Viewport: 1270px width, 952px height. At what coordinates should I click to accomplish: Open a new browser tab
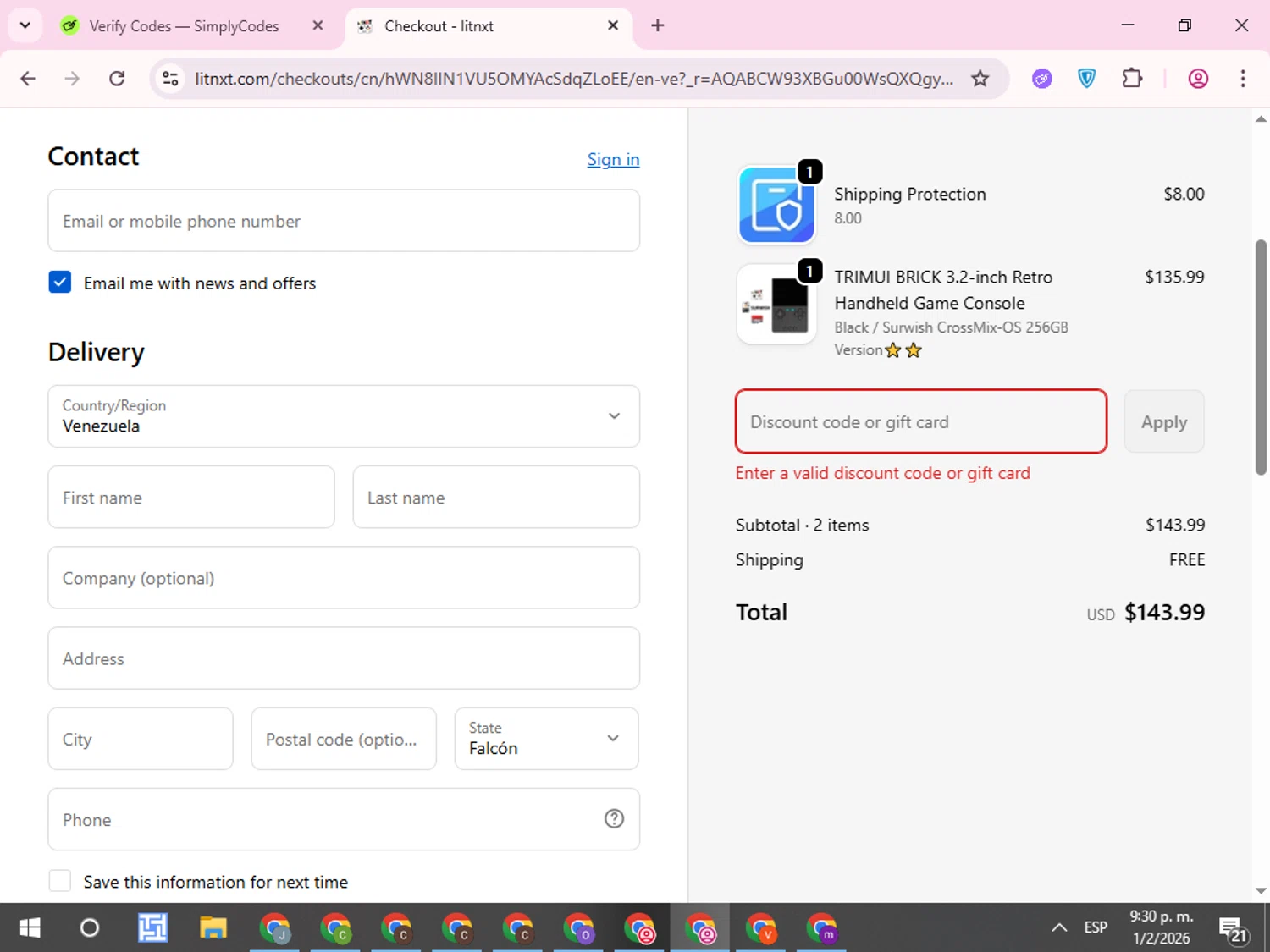(658, 25)
